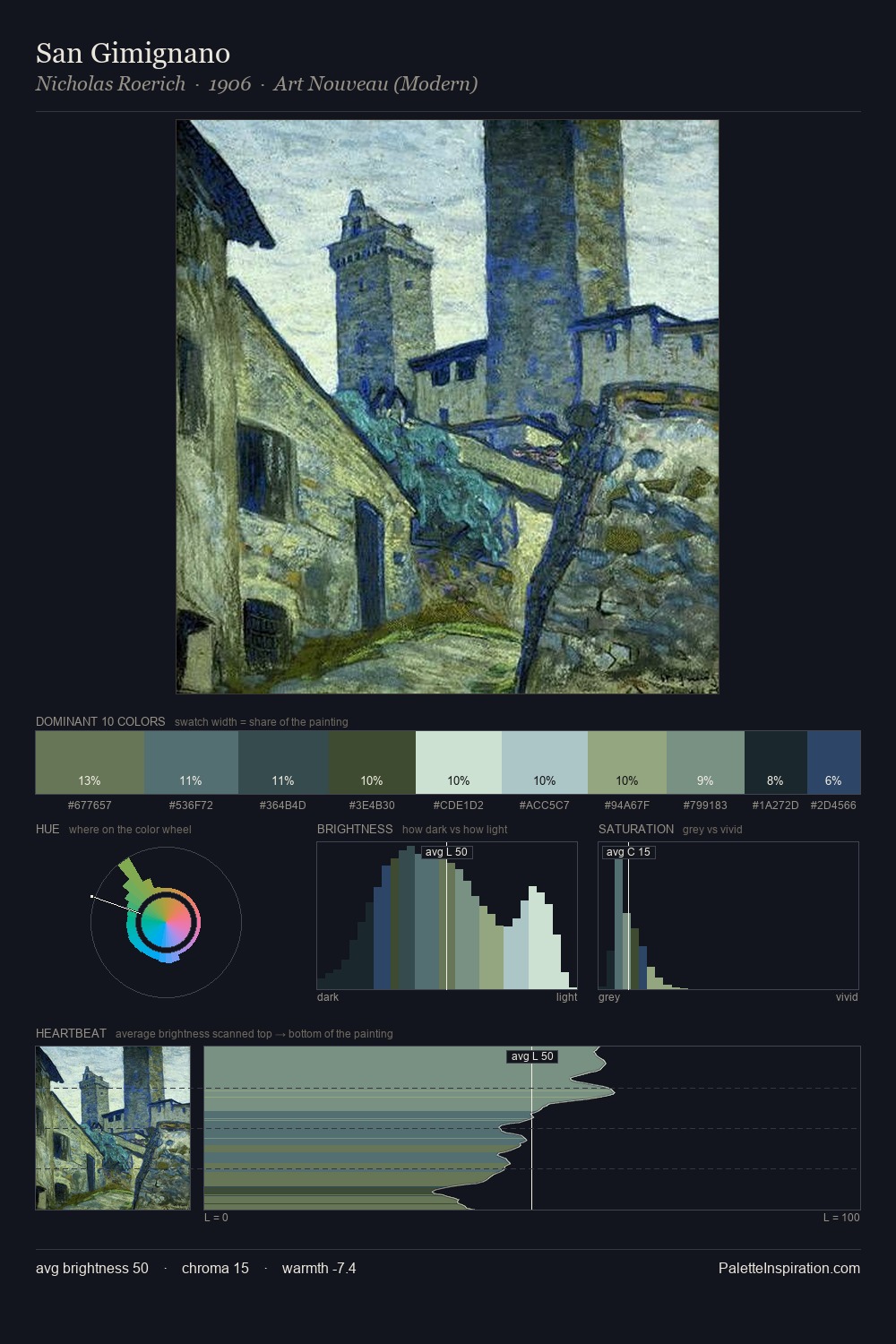This screenshot has width=896, height=1344.
Task: Click the 'where on the color wheel' caption
Action: coord(130,830)
